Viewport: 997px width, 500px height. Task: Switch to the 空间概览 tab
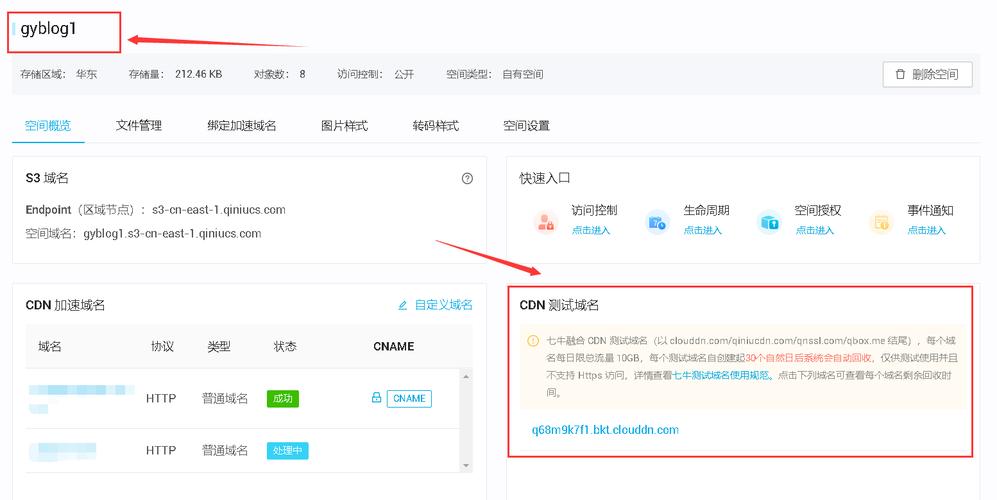(x=48, y=126)
